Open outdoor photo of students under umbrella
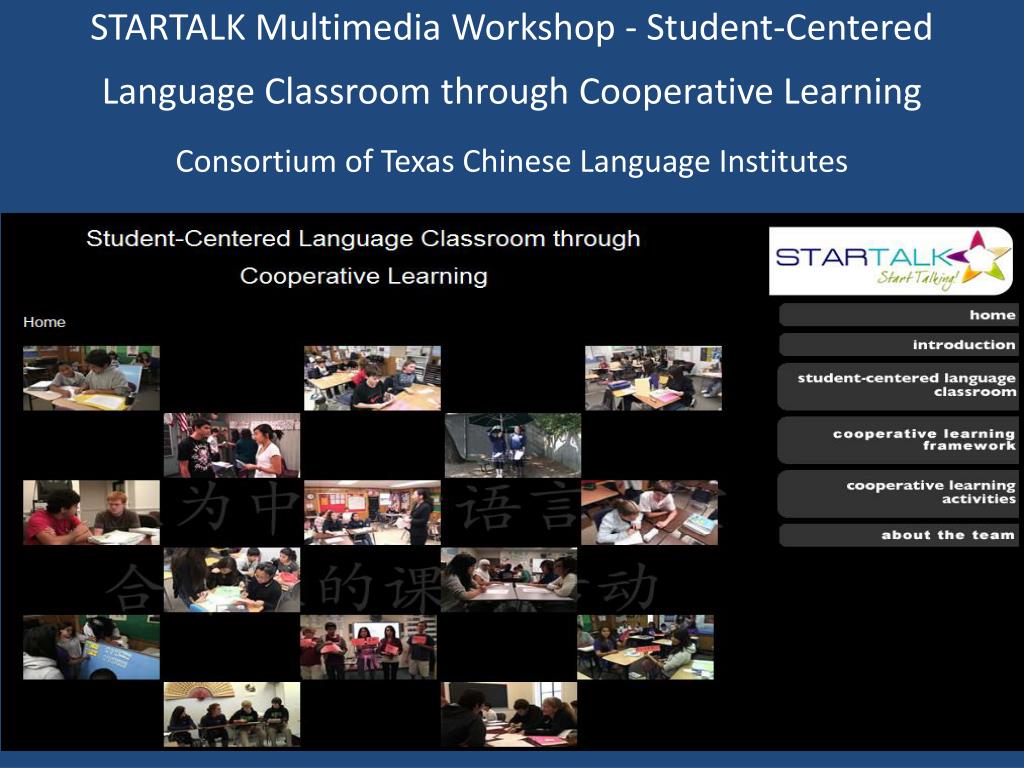Screen dimensions: 1024x768 513,445
